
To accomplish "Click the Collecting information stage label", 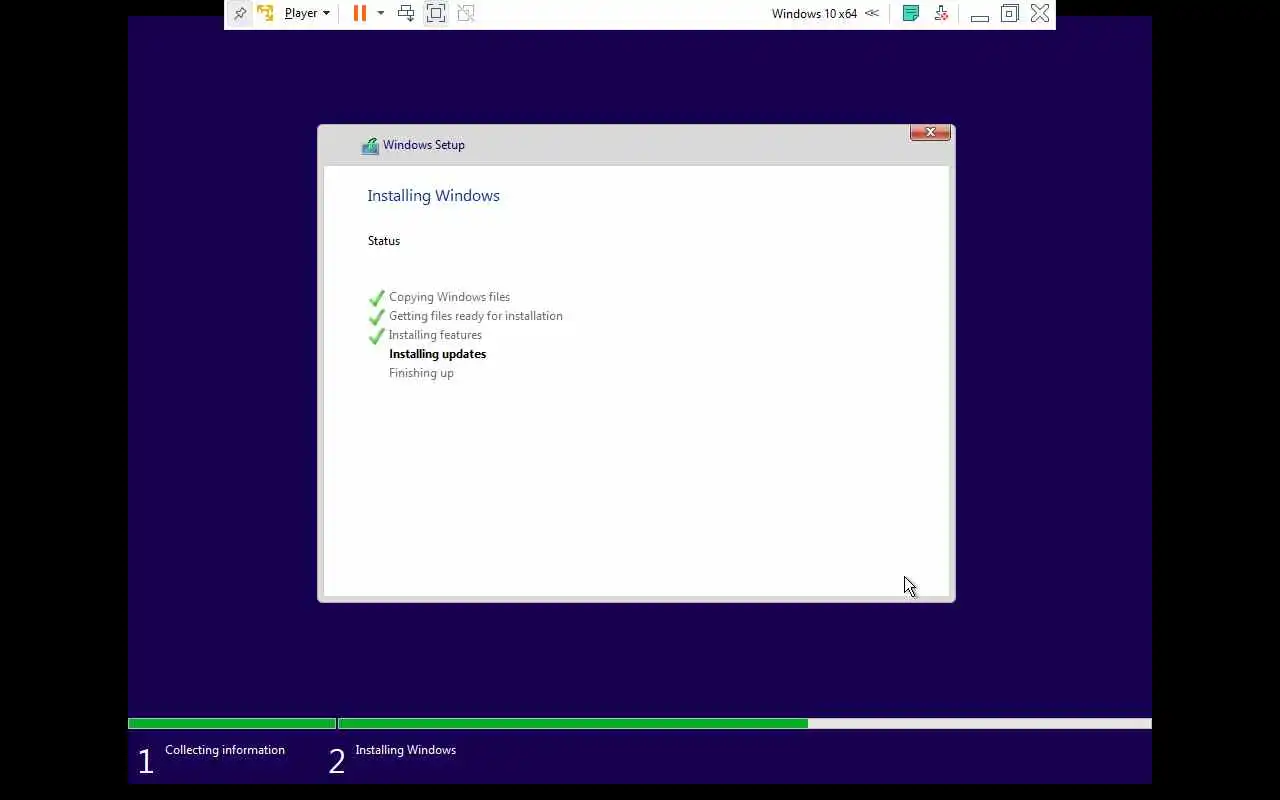I will 225,750.
